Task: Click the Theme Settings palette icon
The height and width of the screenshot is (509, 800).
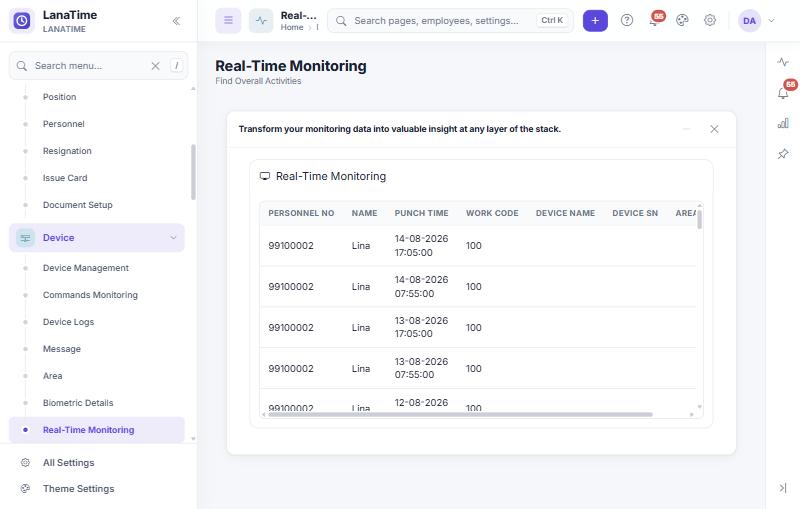Action: pyautogui.click(x=25, y=489)
